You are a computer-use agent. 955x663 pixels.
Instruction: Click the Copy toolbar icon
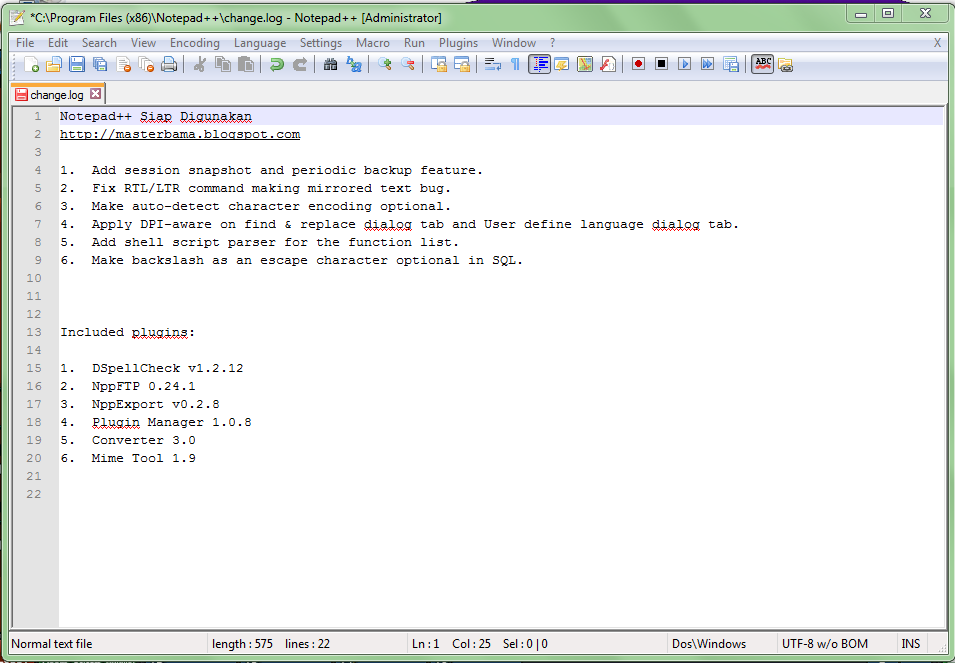[223, 64]
